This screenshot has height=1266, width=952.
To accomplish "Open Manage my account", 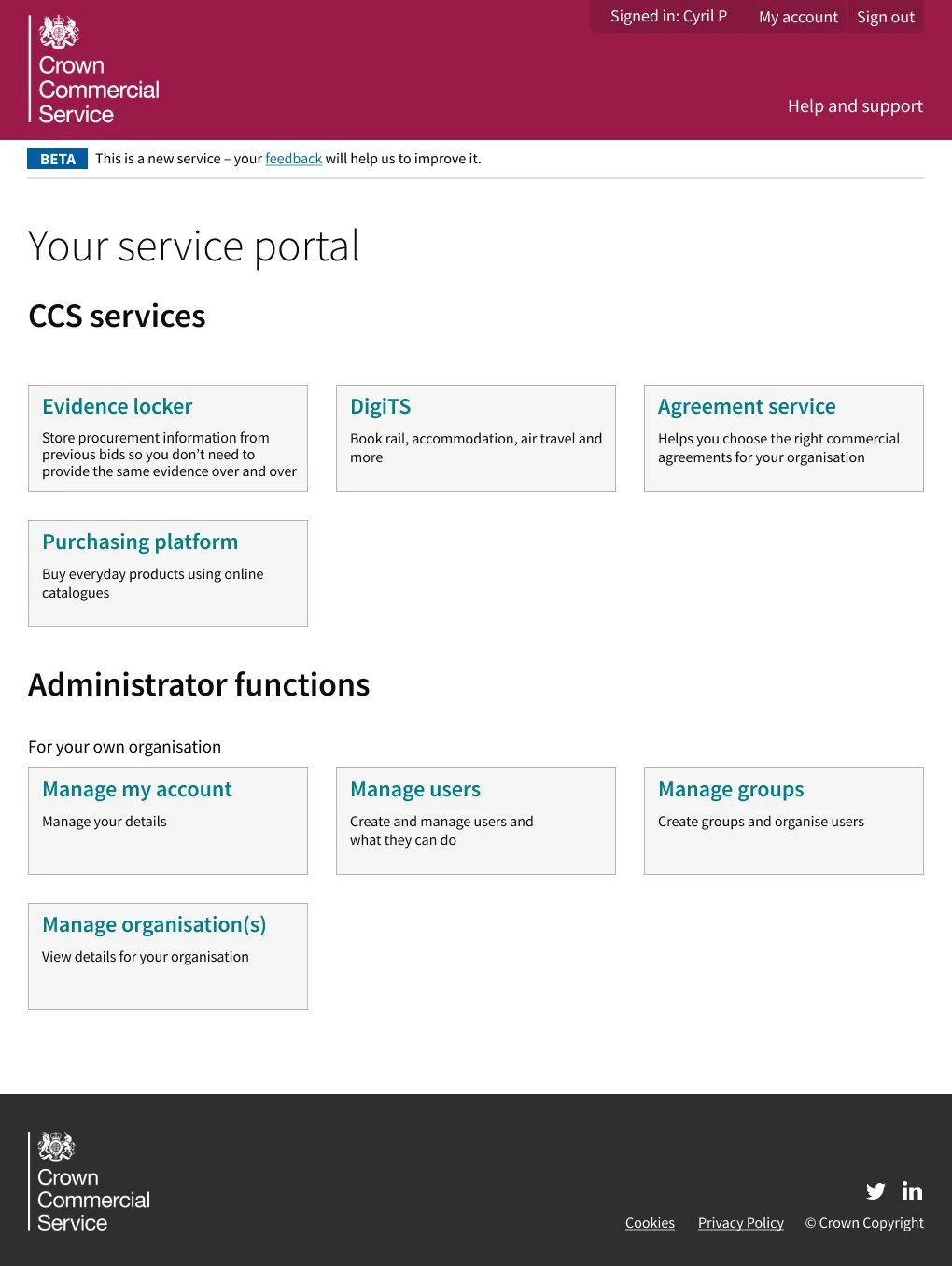I will pyautogui.click(x=137, y=789).
